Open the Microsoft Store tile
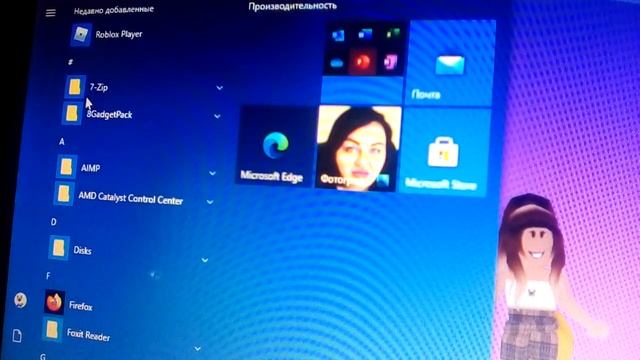Viewport: 640px width, 360px height. [444, 152]
